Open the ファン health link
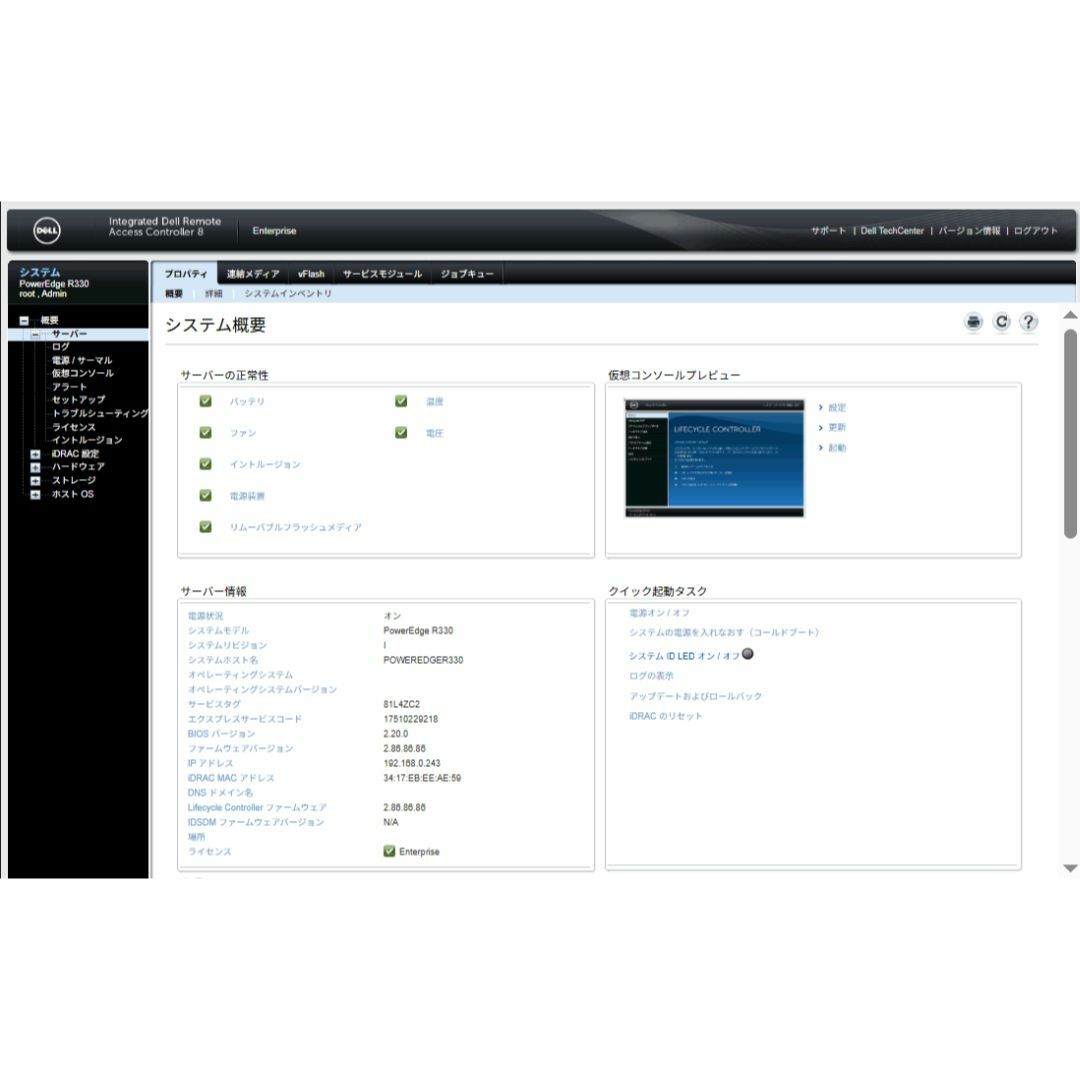 click(243, 433)
